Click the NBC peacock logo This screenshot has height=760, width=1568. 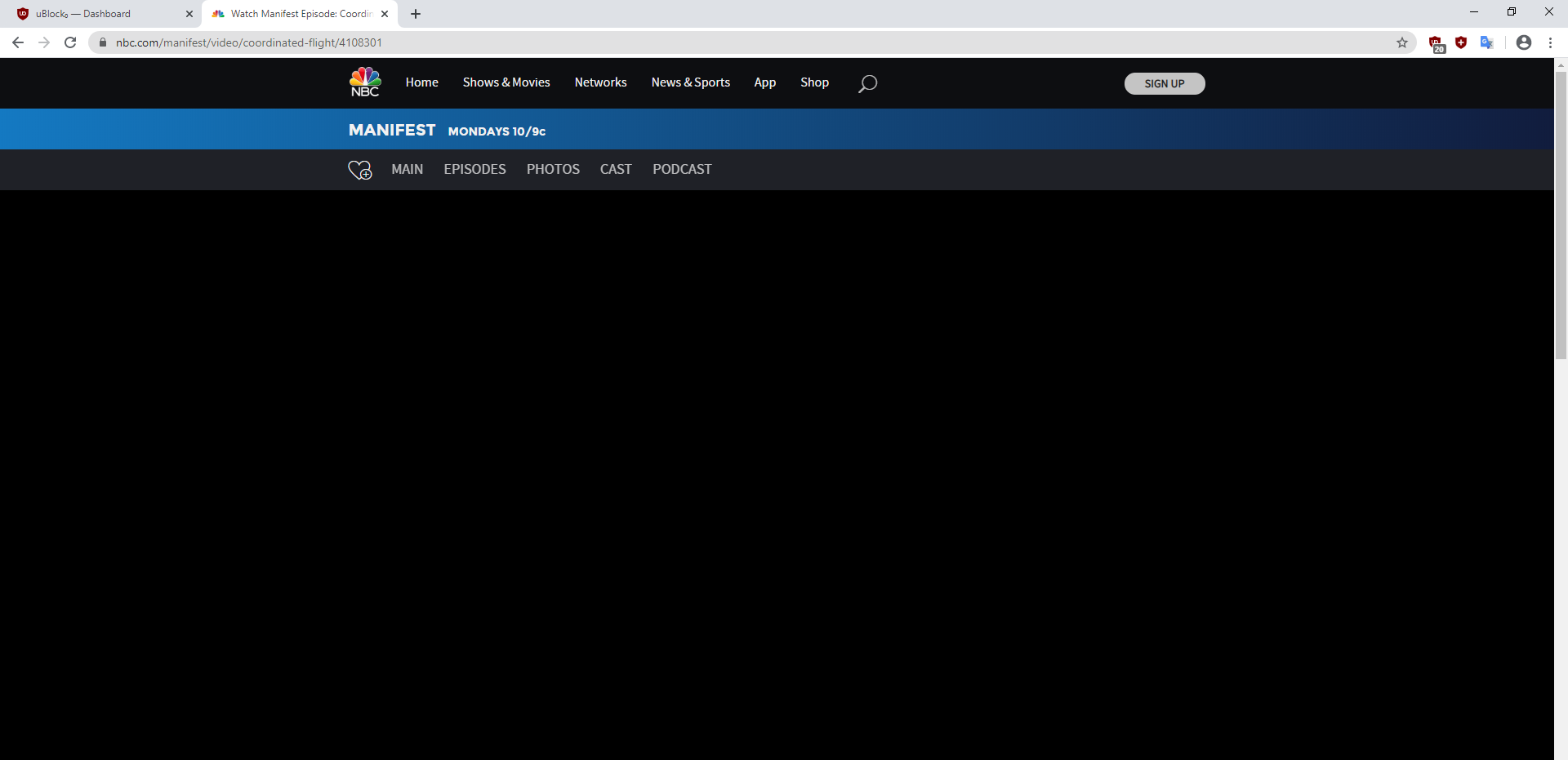(365, 82)
